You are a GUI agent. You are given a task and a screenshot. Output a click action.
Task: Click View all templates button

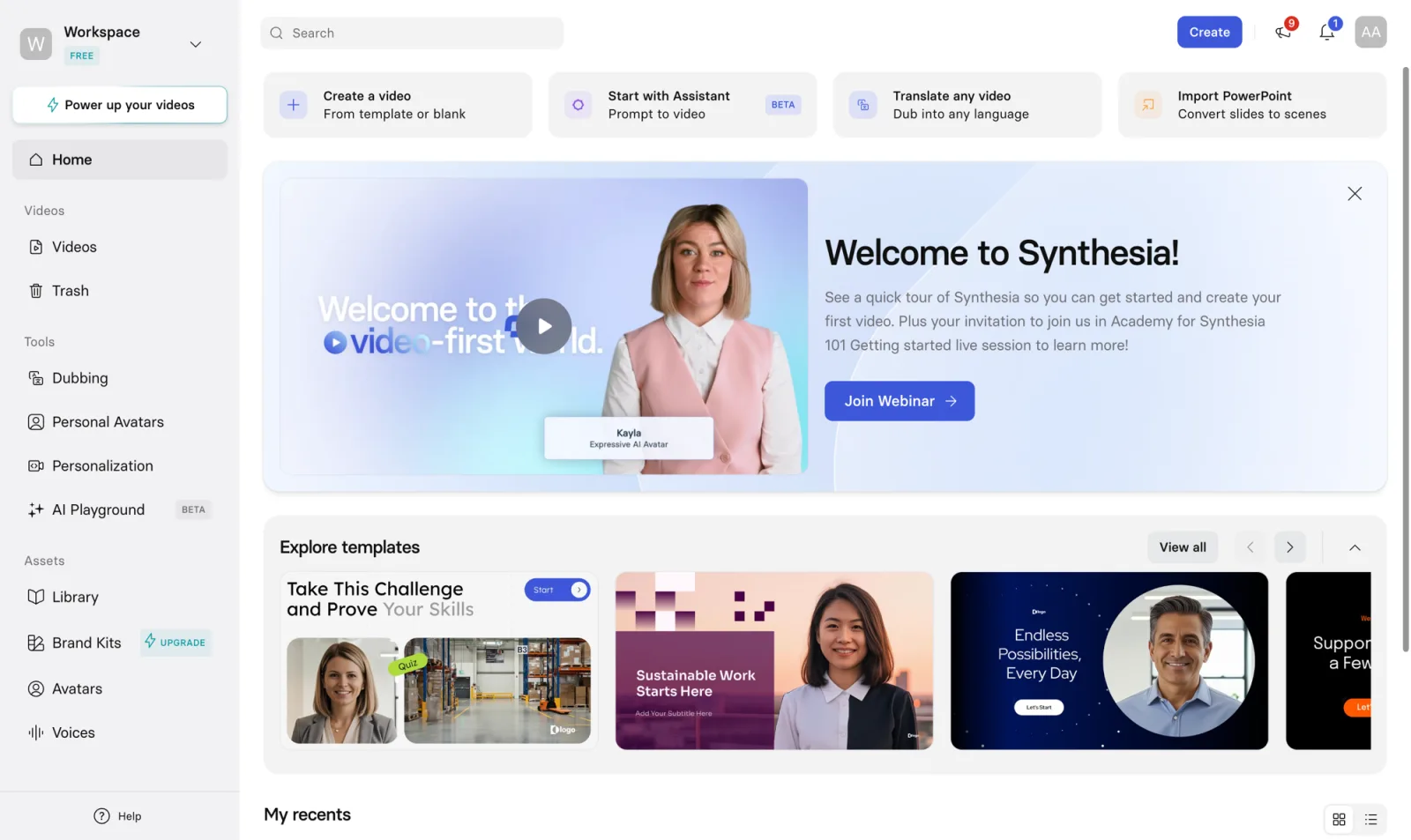click(x=1183, y=547)
